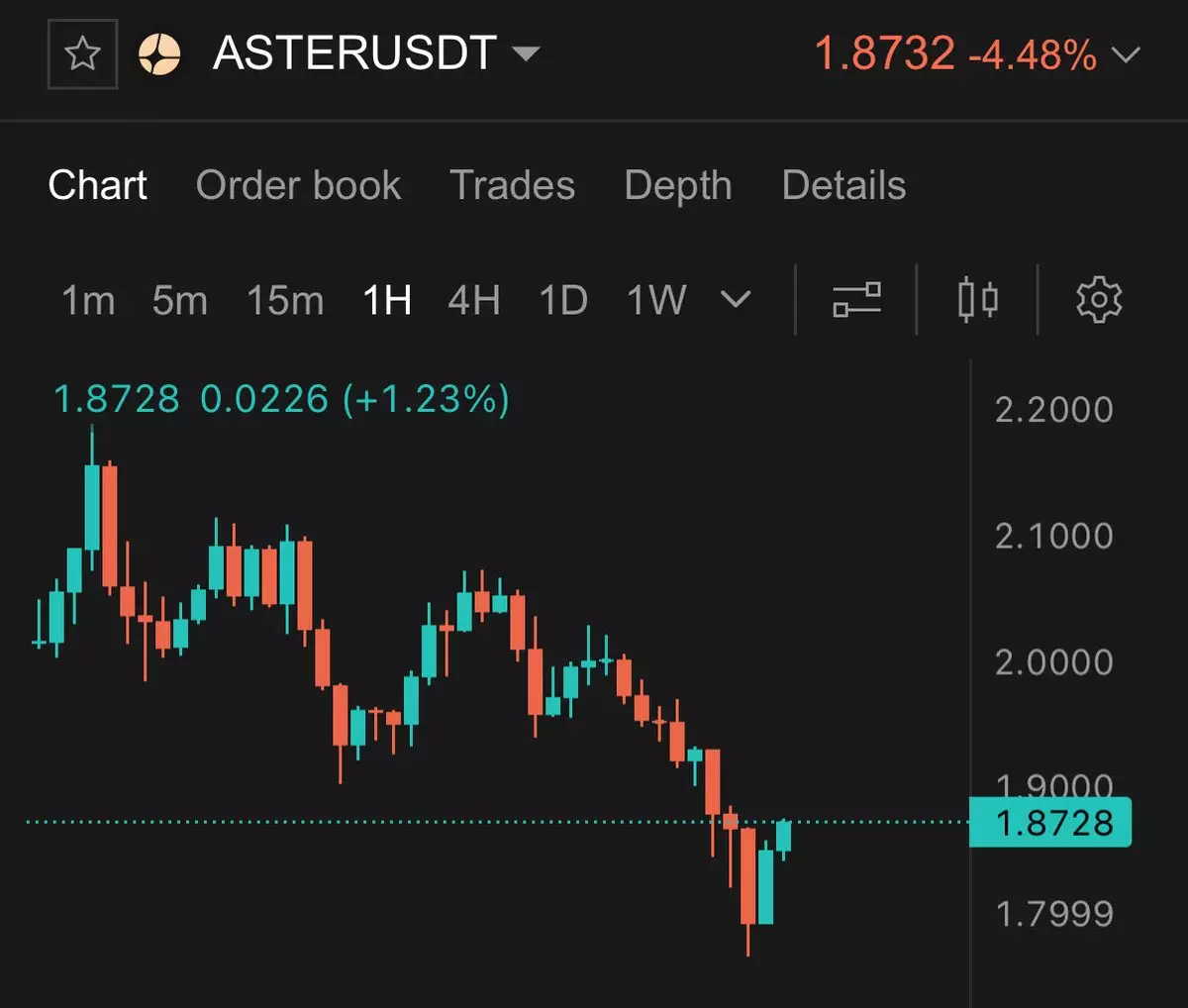Switch to 1D timeframe
The height and width of the screenshot is (1008, 1188).
click(563, 300)
